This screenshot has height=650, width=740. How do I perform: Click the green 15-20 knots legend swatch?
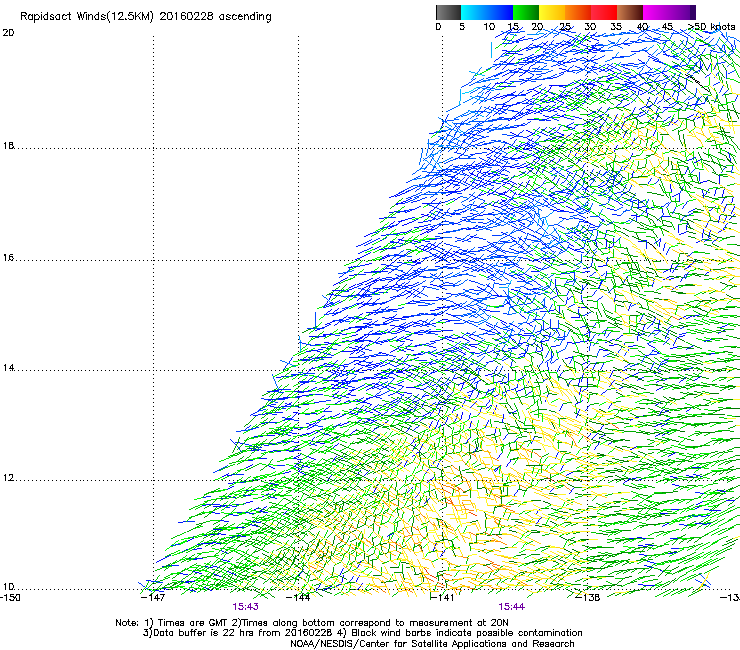tap(526, 12)
